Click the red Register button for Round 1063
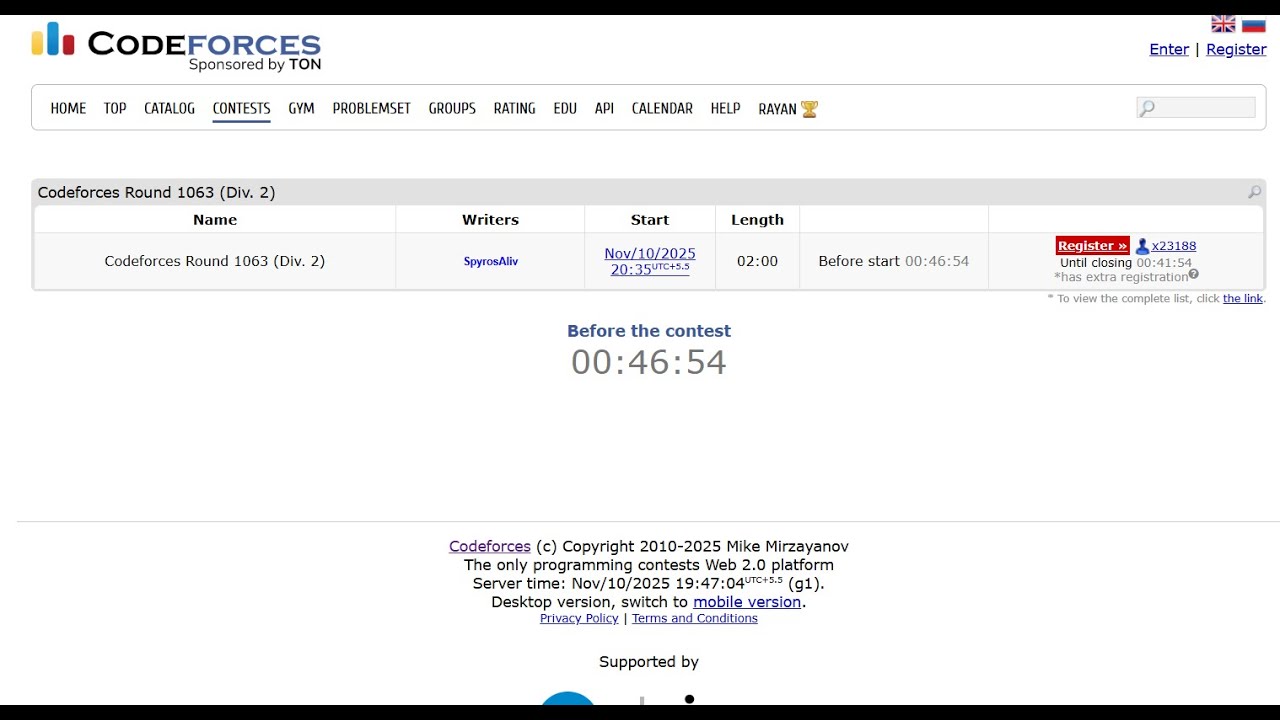 [x=1092, y=246]
